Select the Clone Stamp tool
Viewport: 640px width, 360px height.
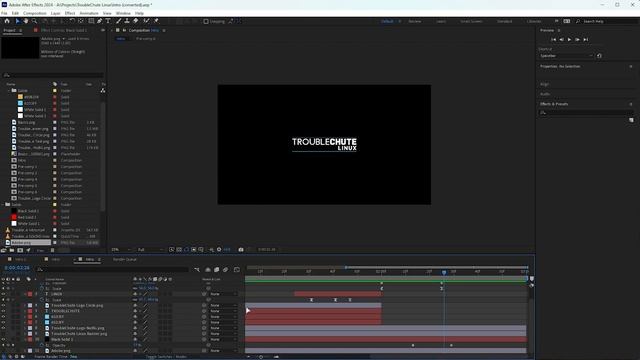click(127, 21)
